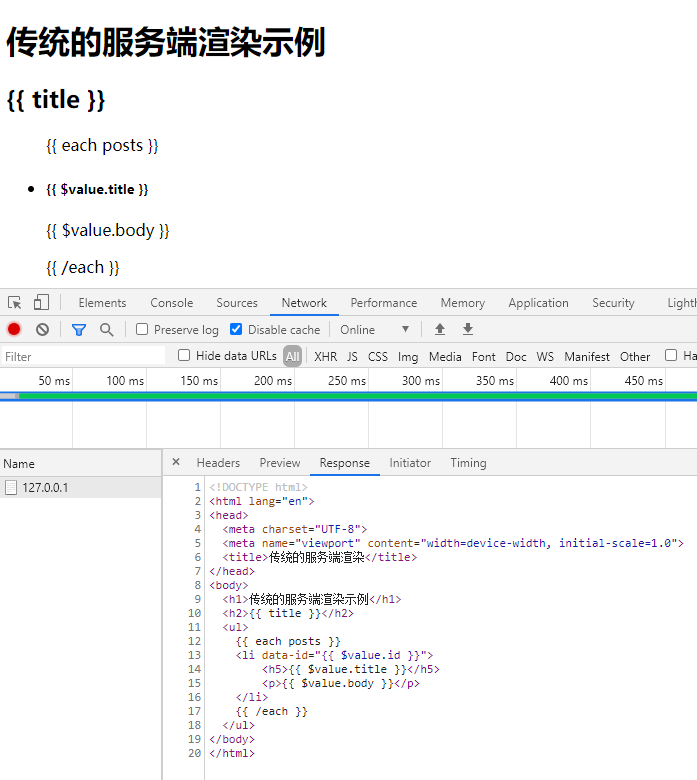Click the document icon beside 127.0.0.1

tap(11, 488)
